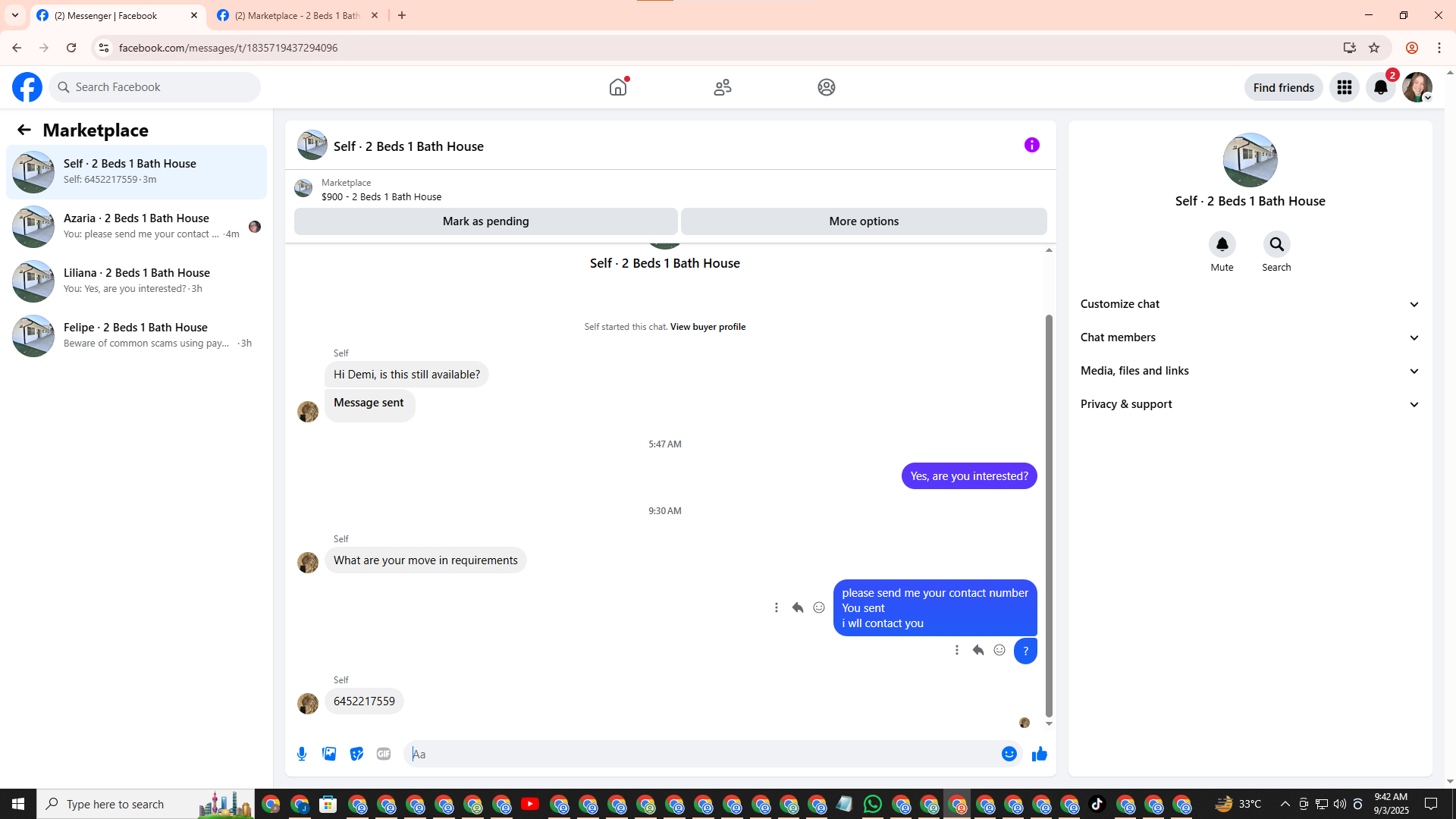Open the Groups icon in top navigation
The image size is (1456, 819).
827,87
